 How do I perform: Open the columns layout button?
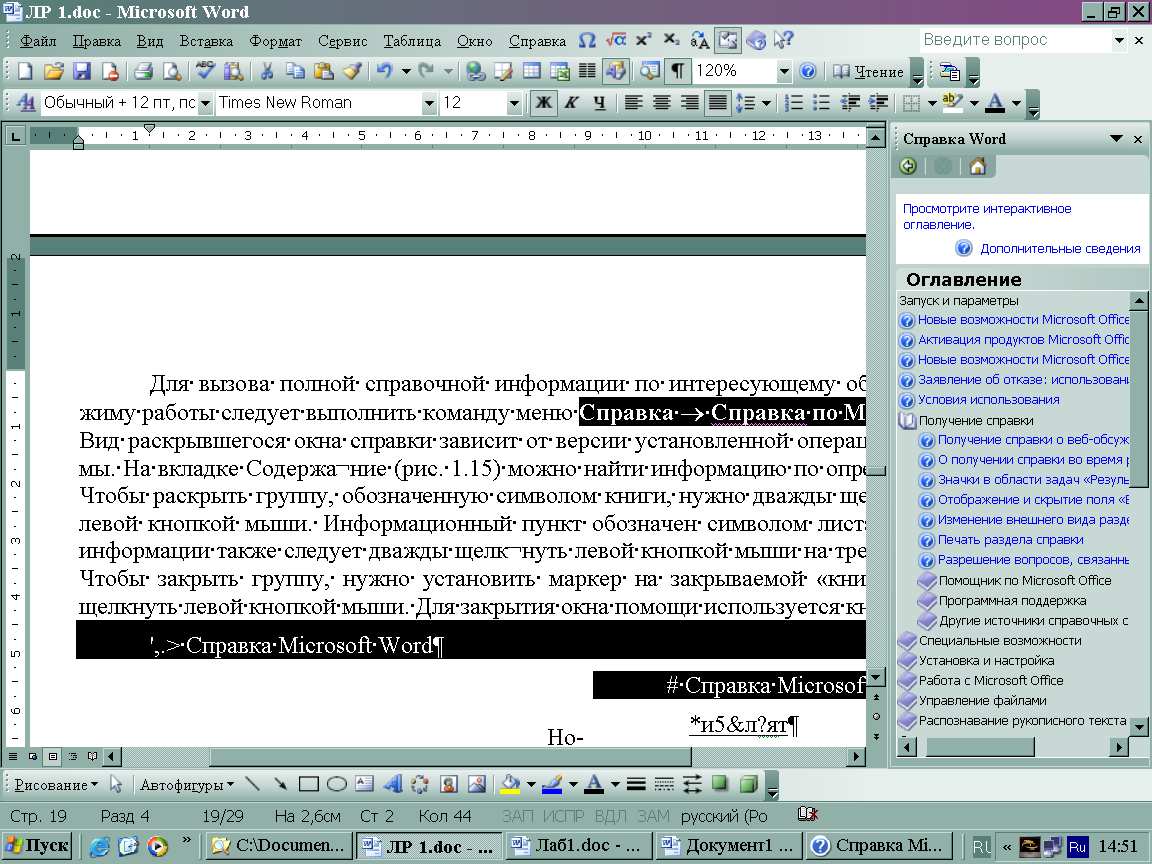[x=587, y=71]
